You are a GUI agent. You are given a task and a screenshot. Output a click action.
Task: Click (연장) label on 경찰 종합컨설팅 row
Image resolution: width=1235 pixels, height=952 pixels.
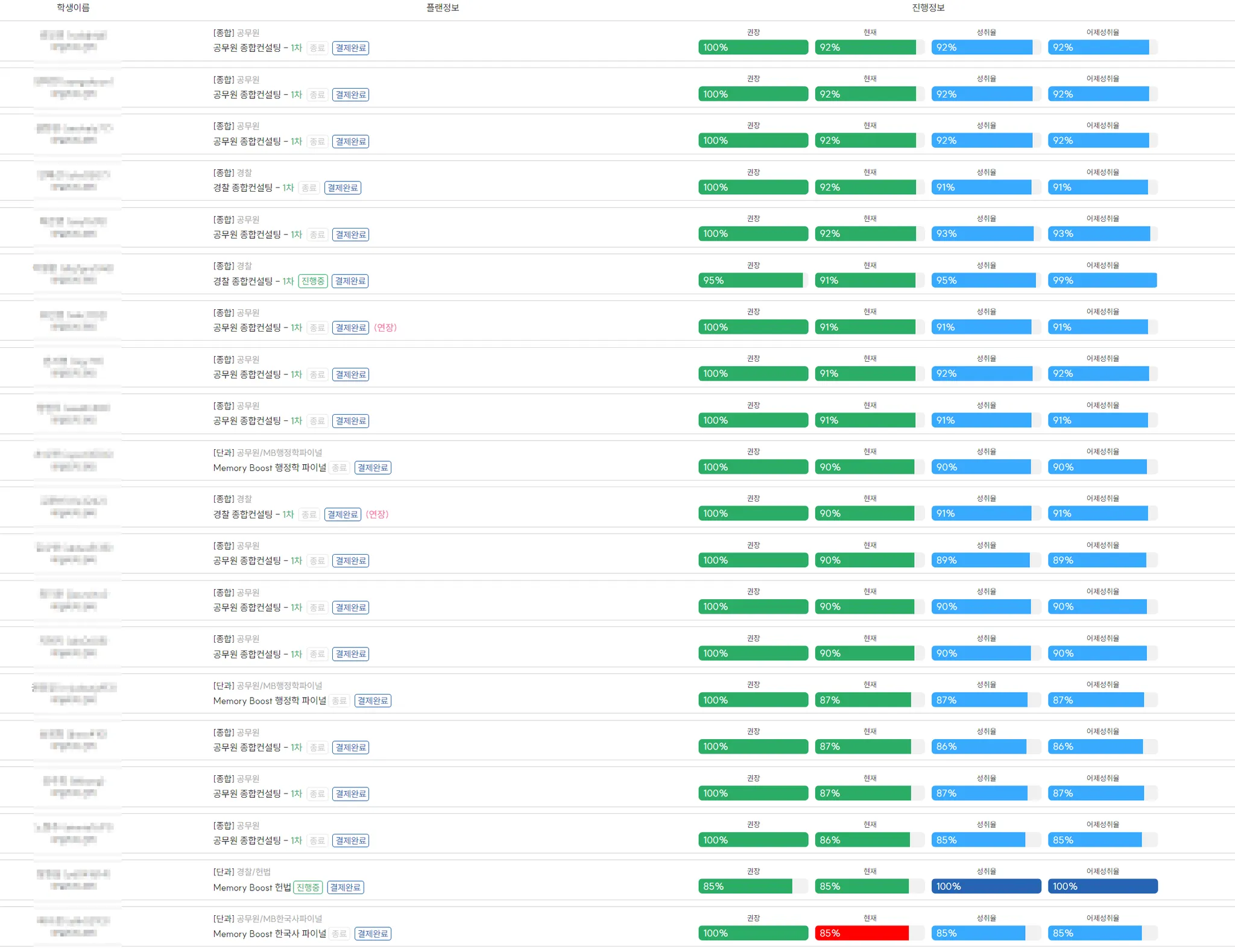[x=377, y=514]
